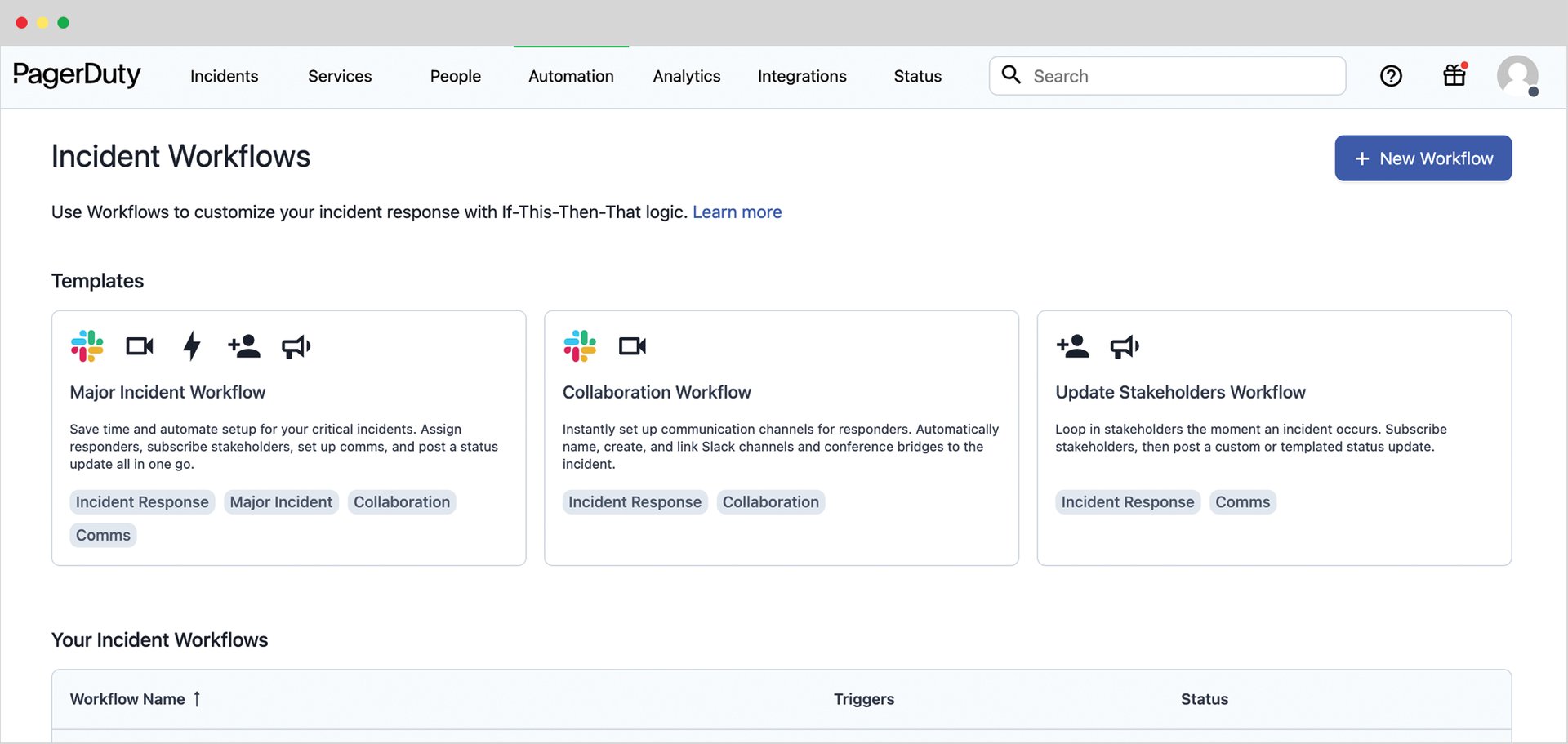The height and width of the screenshot is (744, 1568).
Task: Click add-person icon in Major Incident card
Action: [243, 346]
